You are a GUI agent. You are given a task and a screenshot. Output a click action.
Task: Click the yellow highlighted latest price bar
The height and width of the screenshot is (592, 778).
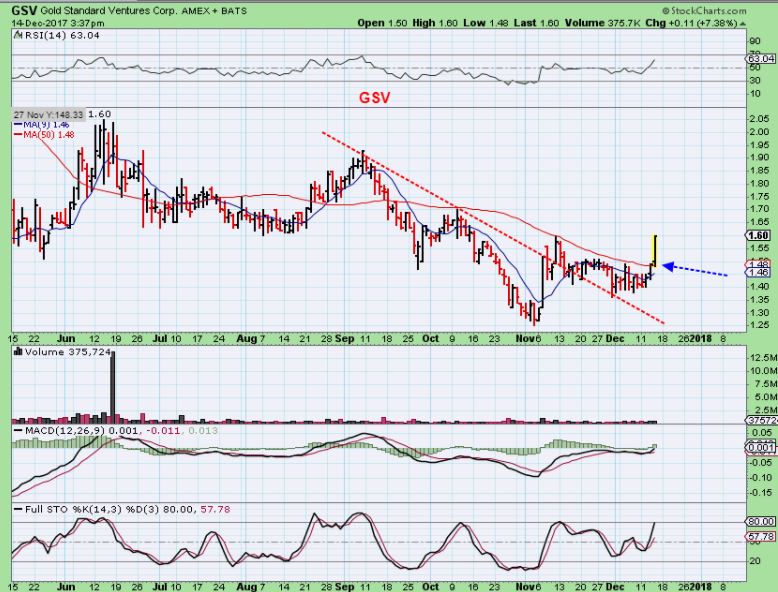654,251
